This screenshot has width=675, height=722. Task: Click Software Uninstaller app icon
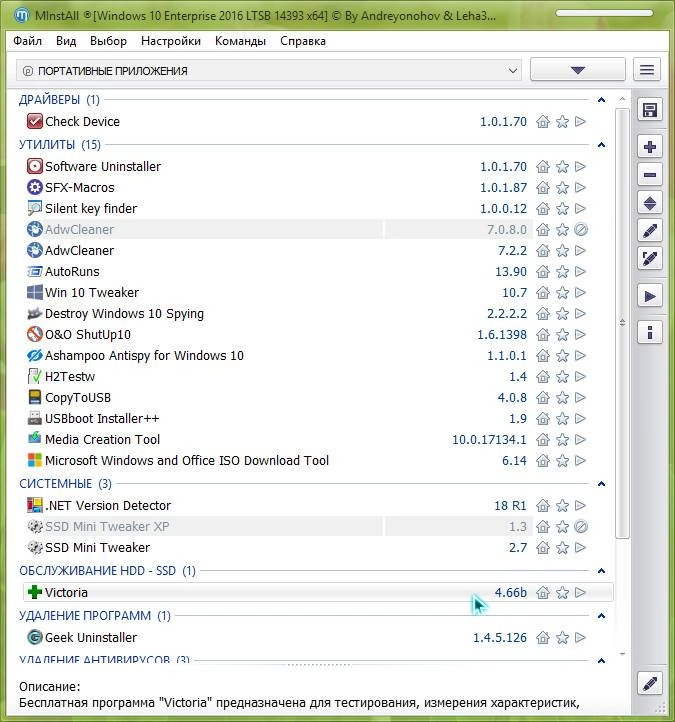tap(35, 166)
